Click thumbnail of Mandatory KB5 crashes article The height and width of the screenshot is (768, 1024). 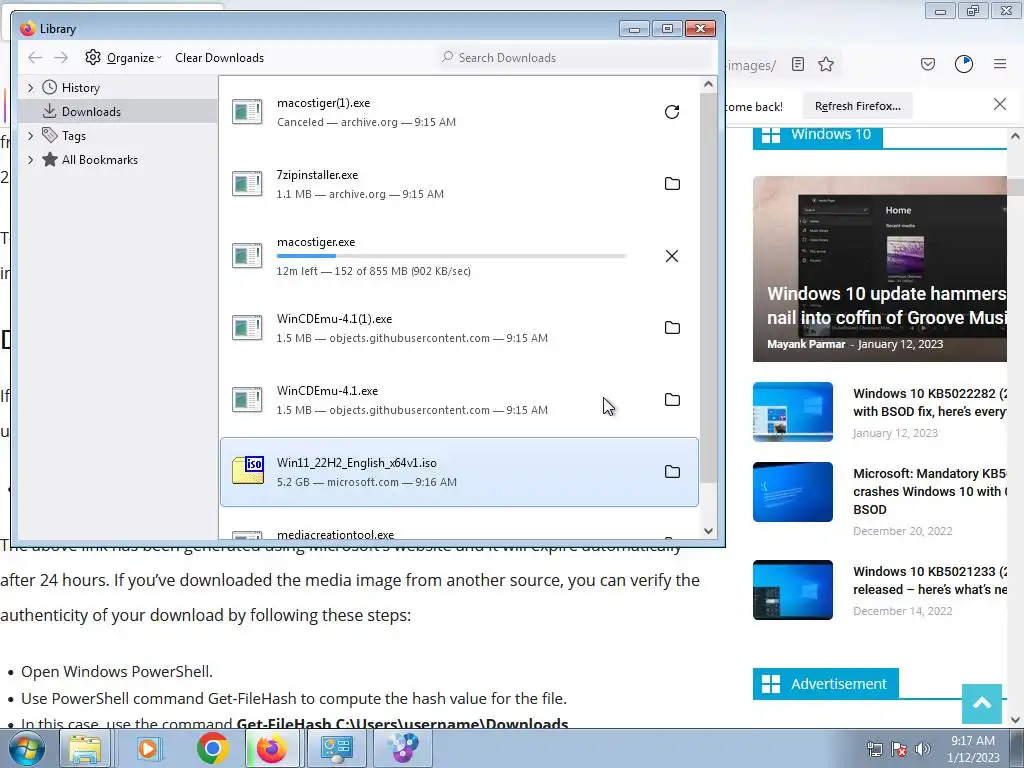[792, 492]
